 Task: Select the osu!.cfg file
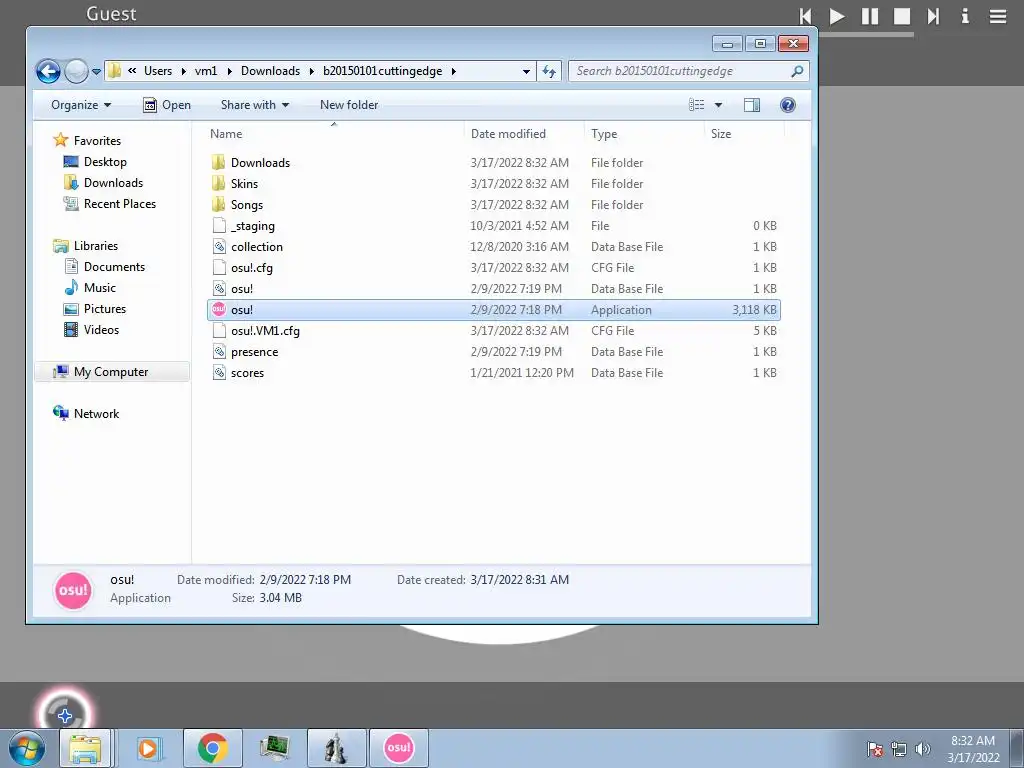pyautogui.click(x=494, y=267)
